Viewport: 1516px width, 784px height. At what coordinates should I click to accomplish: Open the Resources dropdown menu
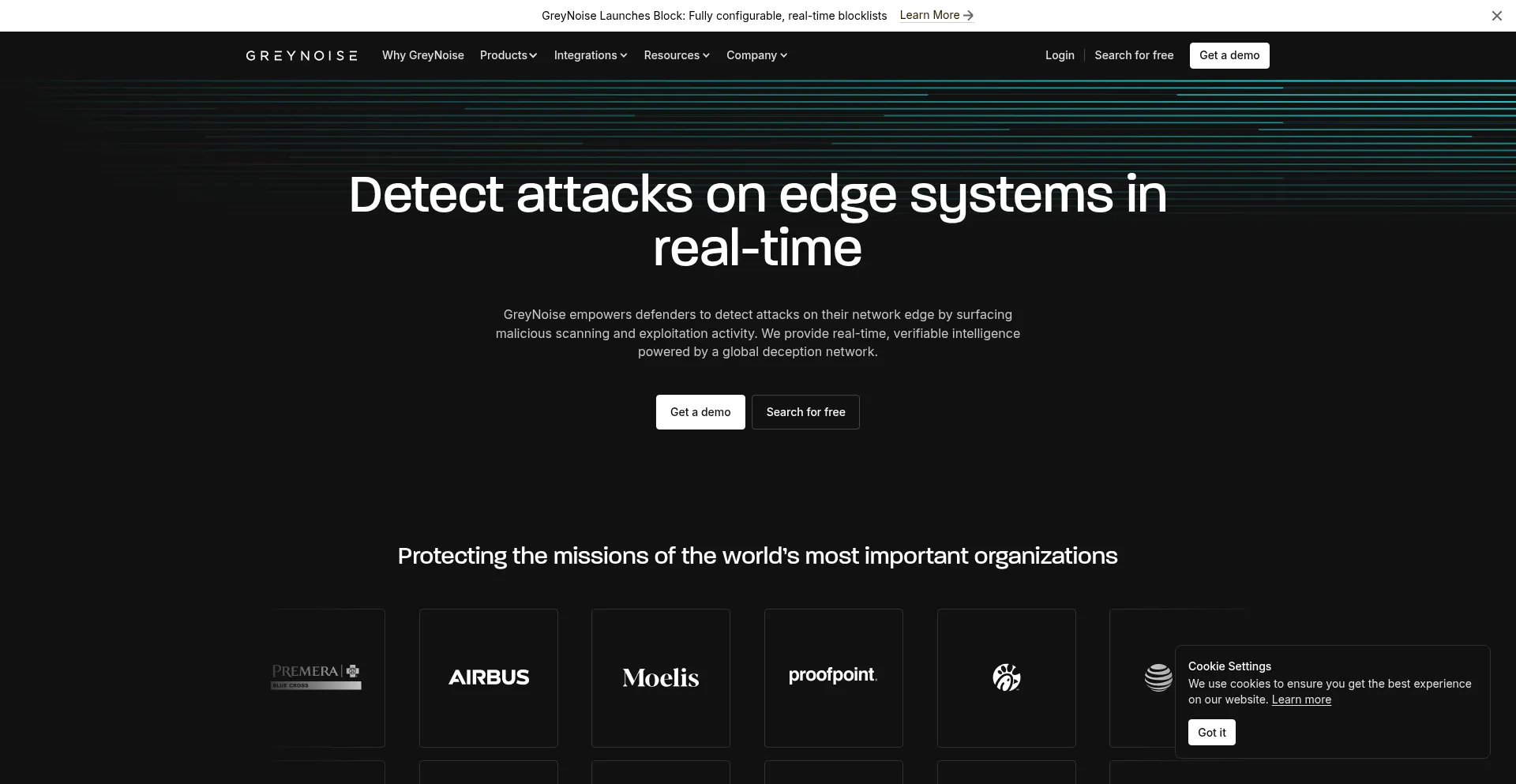[677, 55]
